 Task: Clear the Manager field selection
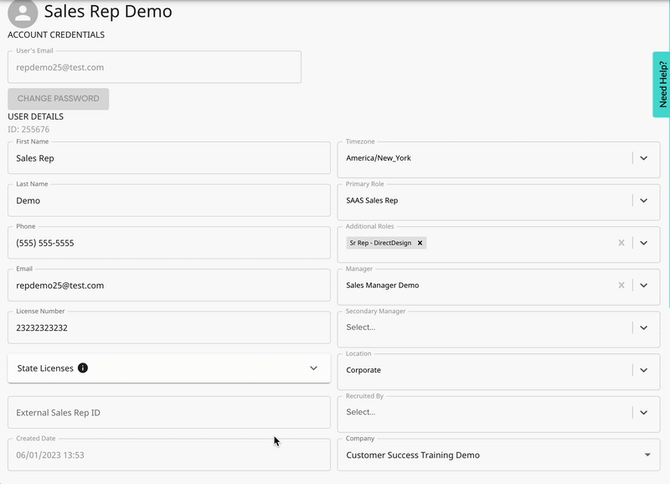621,285
